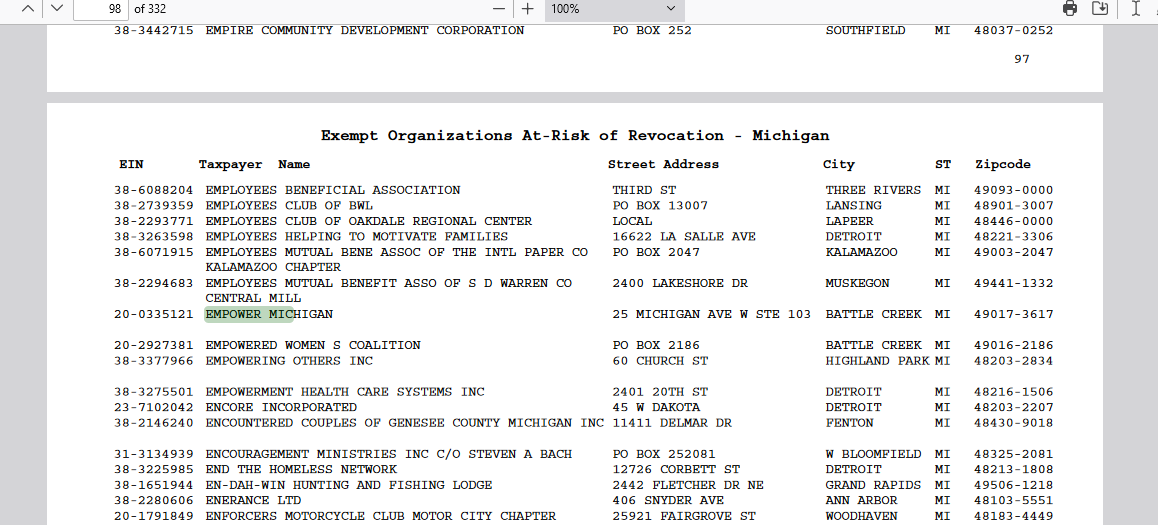Click zipcode 49003-2047
The width and height of the screenshot is (1158, 525).
click(x=1013, y=253)
